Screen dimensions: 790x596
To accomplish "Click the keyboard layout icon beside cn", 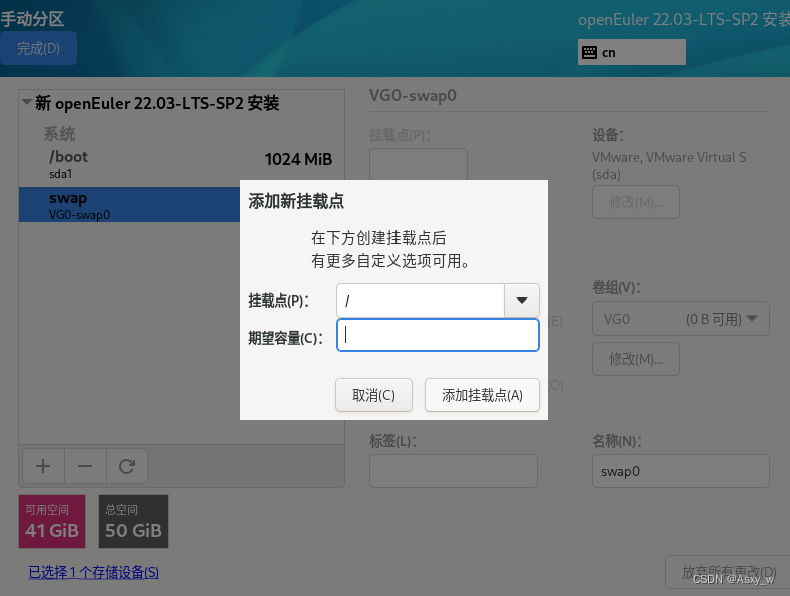I will coord(589,52).
